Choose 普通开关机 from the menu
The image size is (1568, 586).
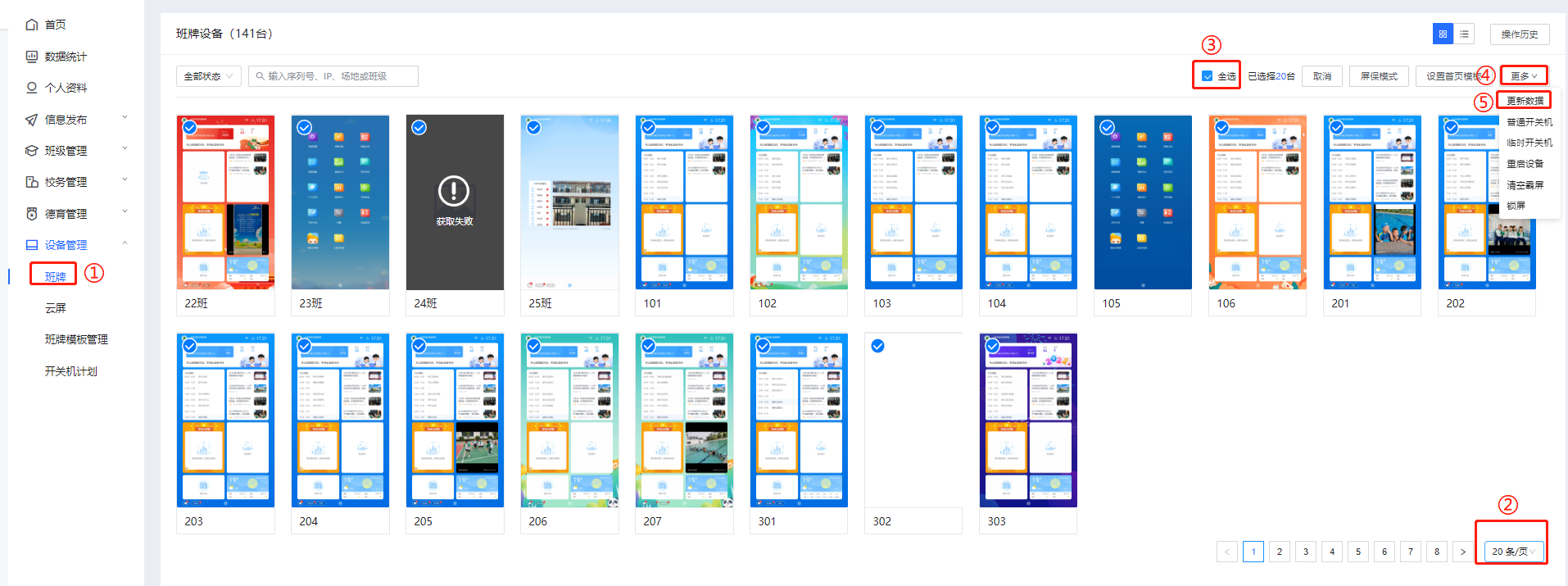pos(1529,122)
